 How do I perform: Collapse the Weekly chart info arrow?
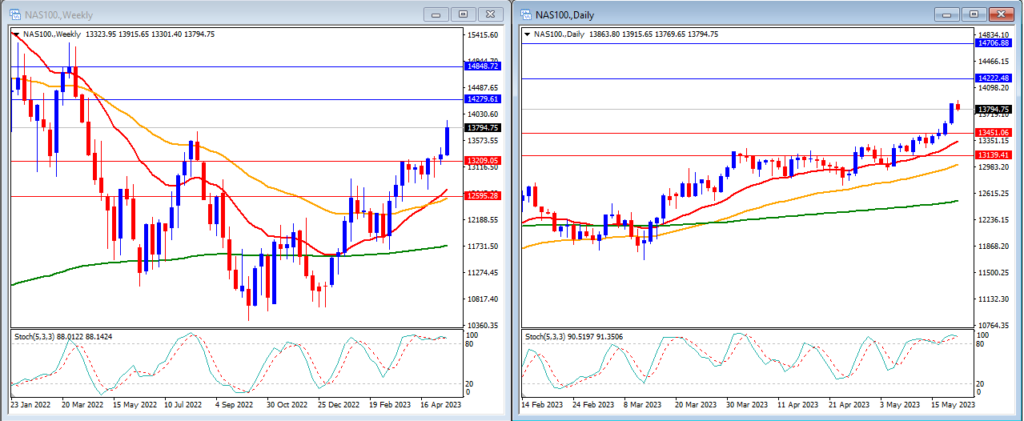[15, 34]
